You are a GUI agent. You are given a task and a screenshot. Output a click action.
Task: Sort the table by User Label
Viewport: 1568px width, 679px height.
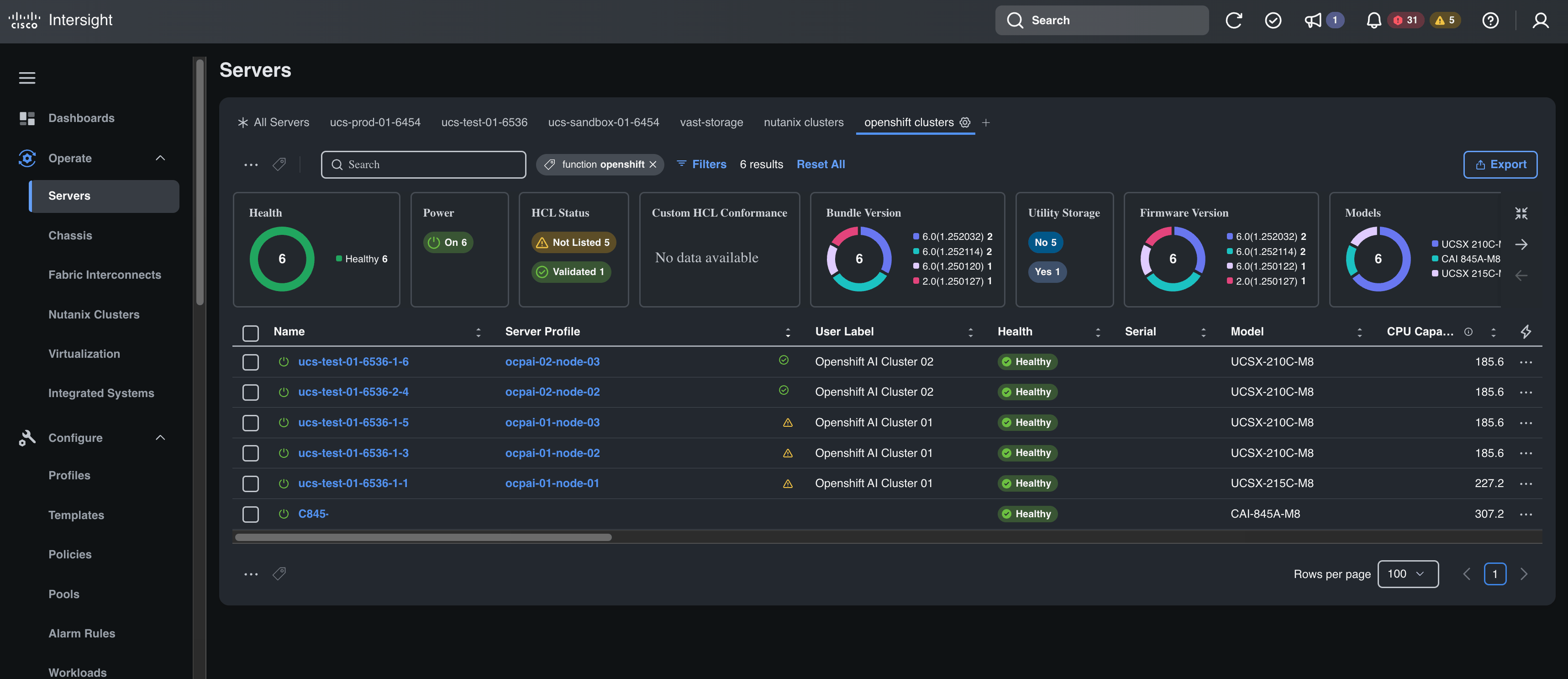pyautogui.click(x=970, y=332)
